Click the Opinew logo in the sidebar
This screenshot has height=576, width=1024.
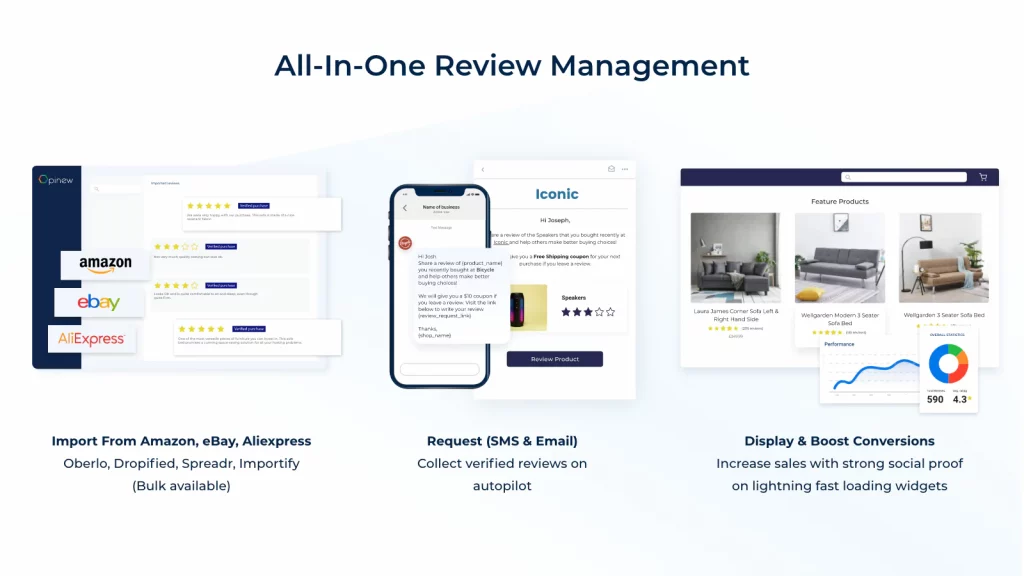point(56,180)
